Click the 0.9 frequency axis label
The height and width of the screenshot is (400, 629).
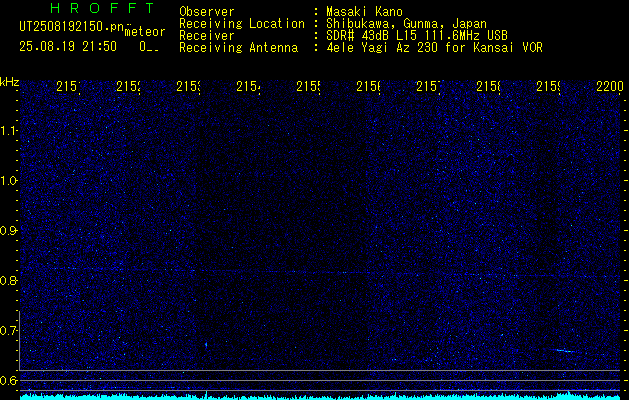9,231
